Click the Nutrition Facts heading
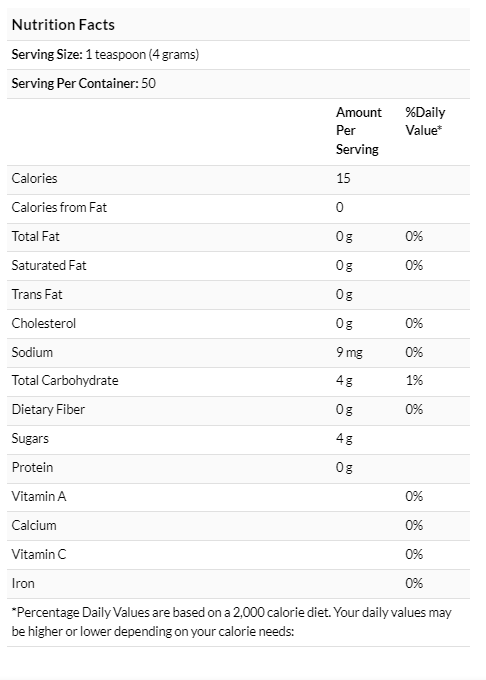Viewport: 486px width, 680px height. 63,25
